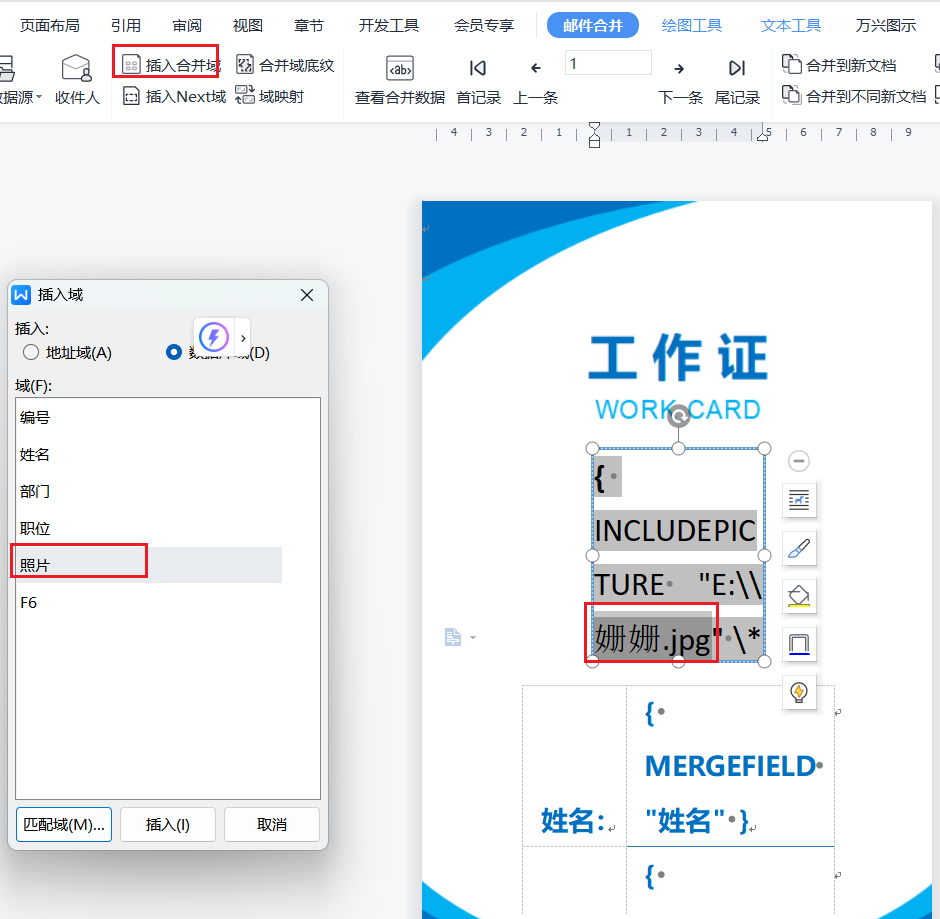Viewport: 940px width, 919px height.
Task: Open the 开发工具 tab
Action: point(389,26)
